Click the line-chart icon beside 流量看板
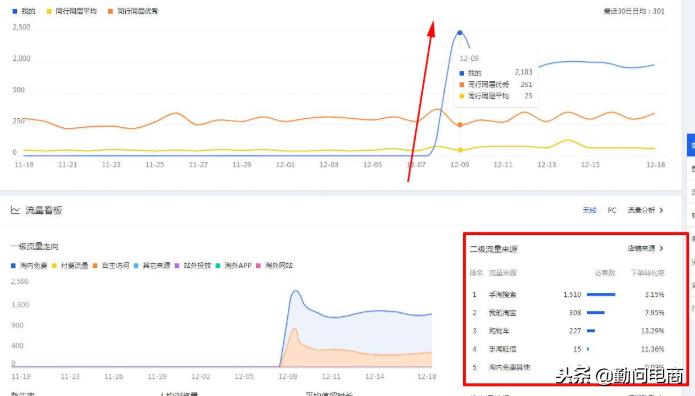 (15, 210)
